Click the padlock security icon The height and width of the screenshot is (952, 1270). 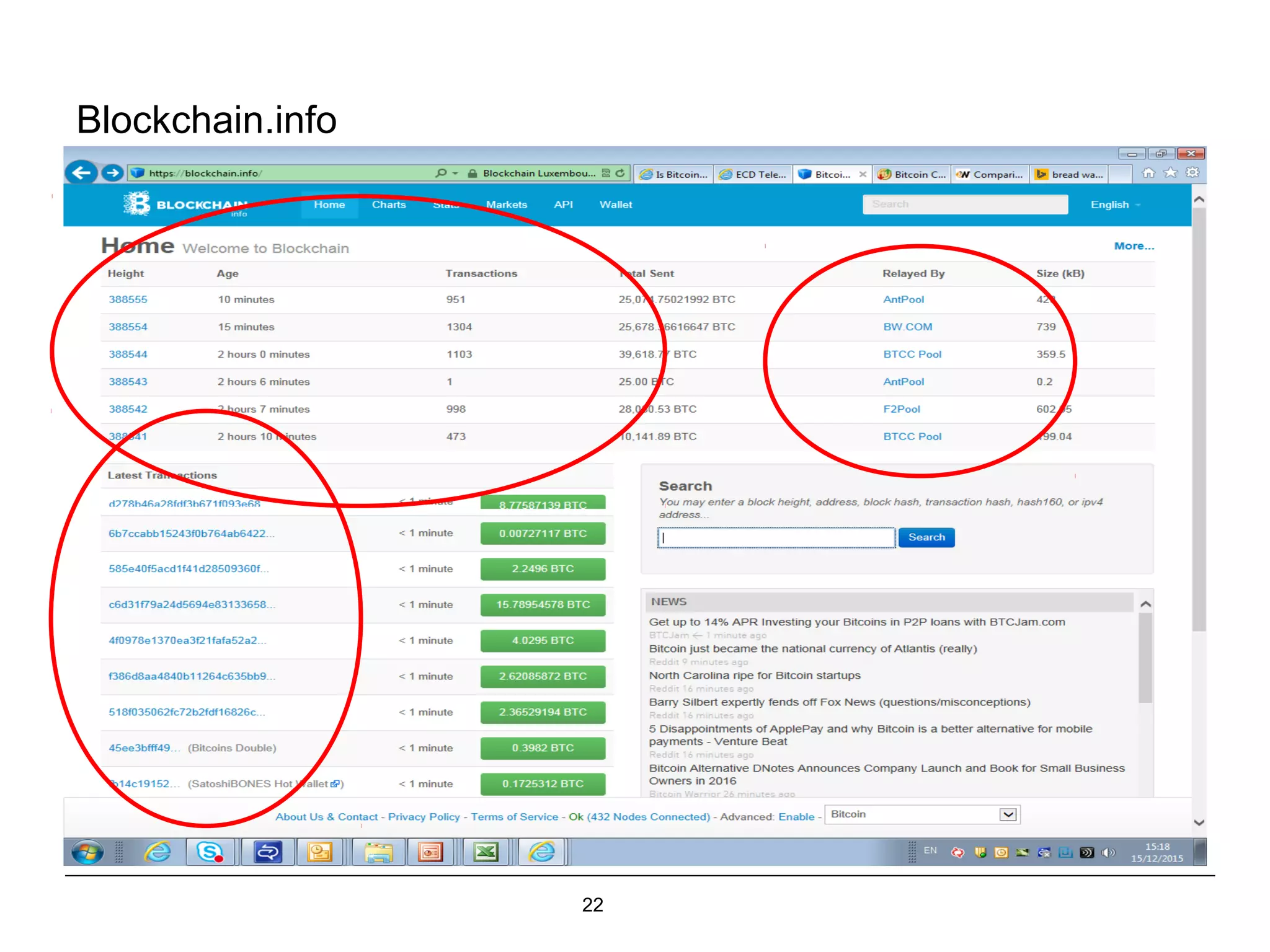(473, 174)
